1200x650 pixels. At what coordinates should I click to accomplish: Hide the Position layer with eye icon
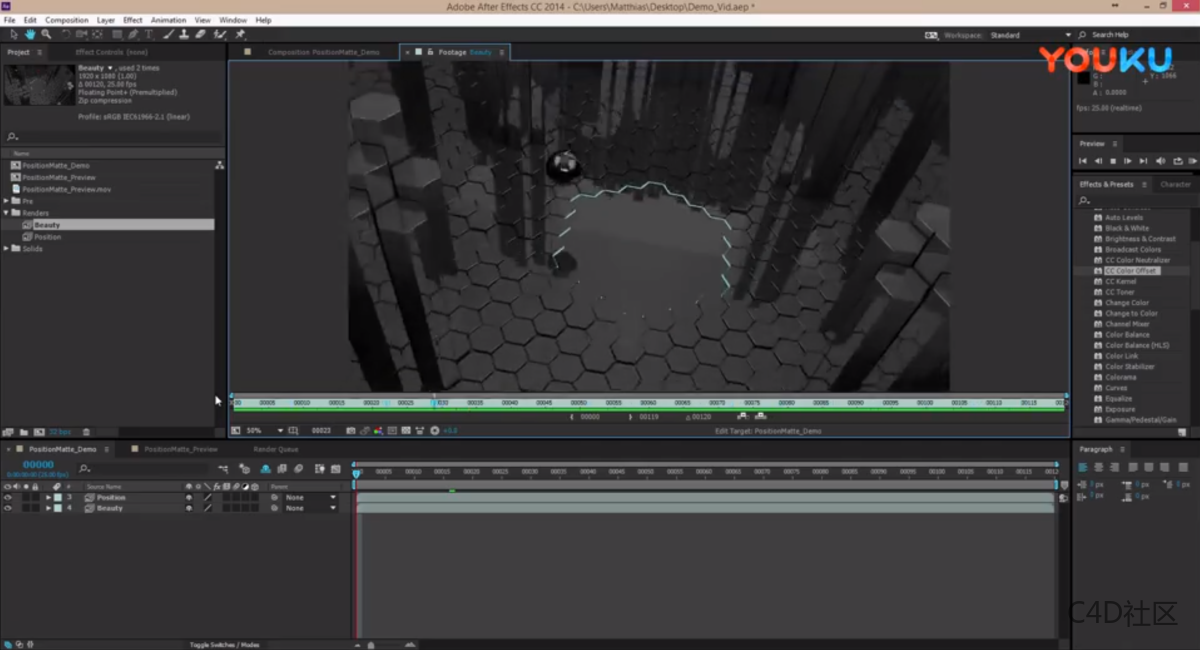tap(8, 497)
